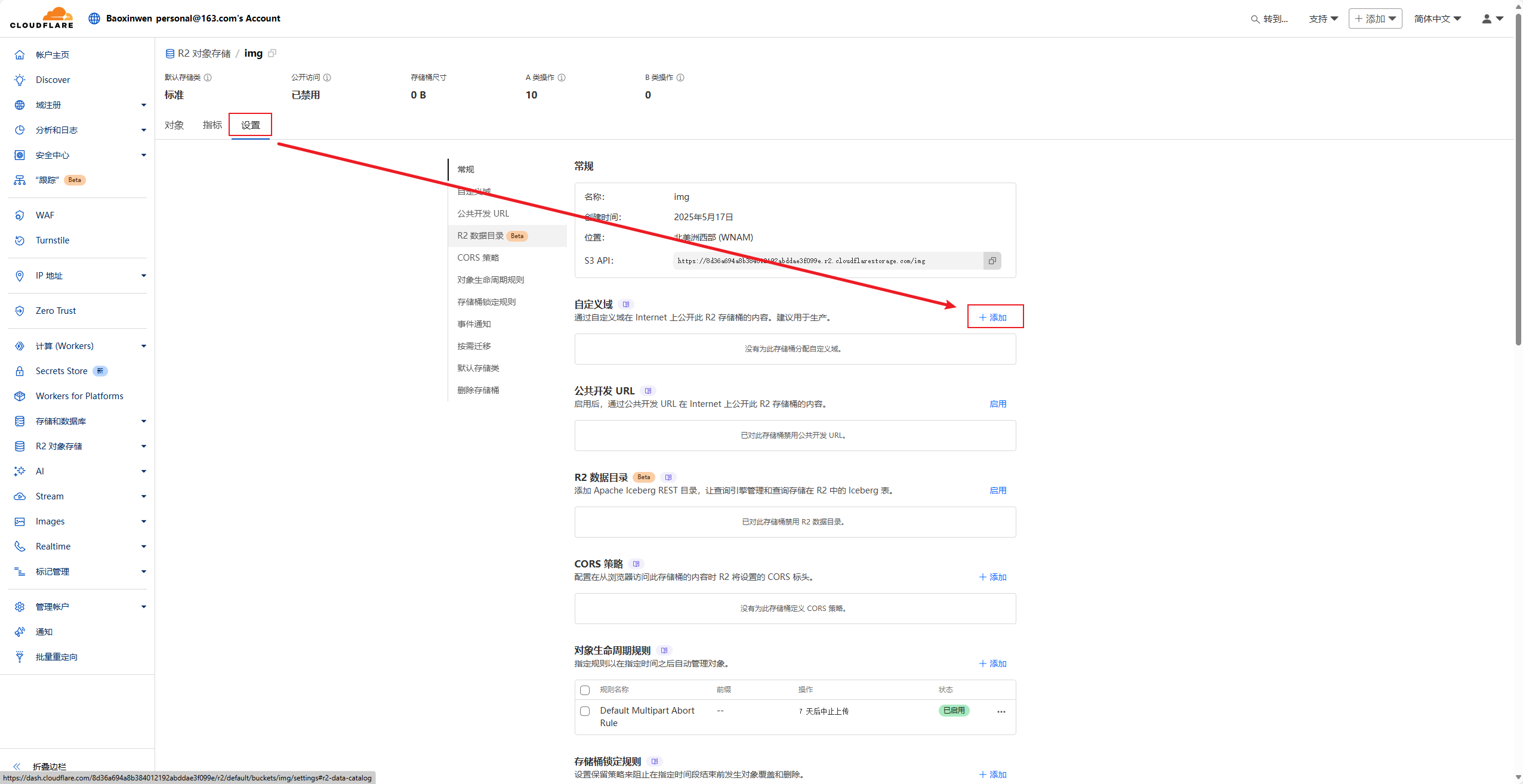Switch to the 指标 tab

pos(212,125)
